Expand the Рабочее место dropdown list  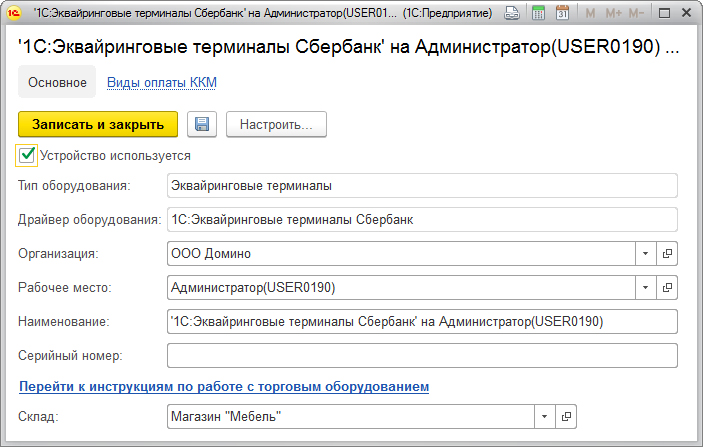[645, 288]
